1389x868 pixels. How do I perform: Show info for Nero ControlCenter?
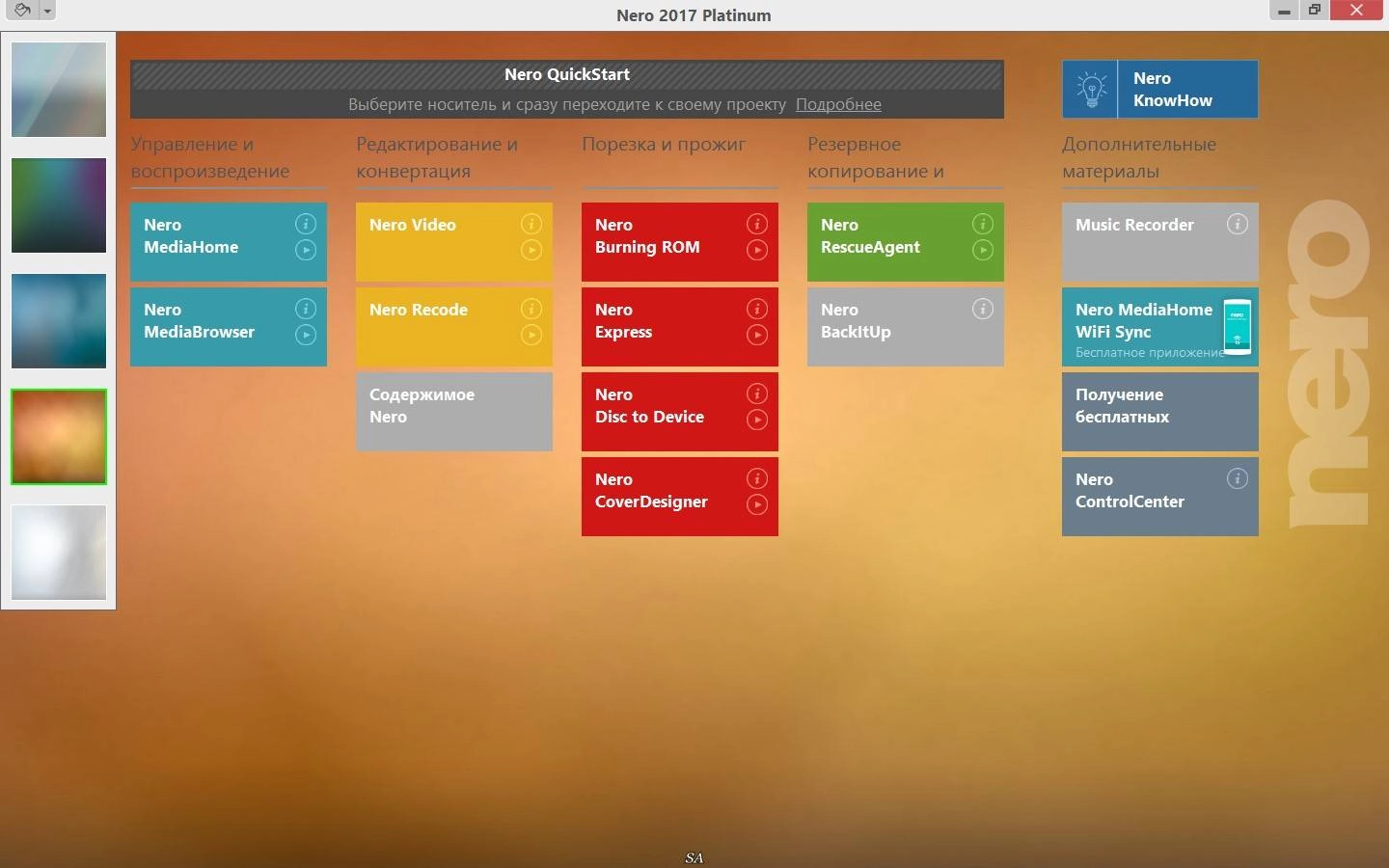1238,478
